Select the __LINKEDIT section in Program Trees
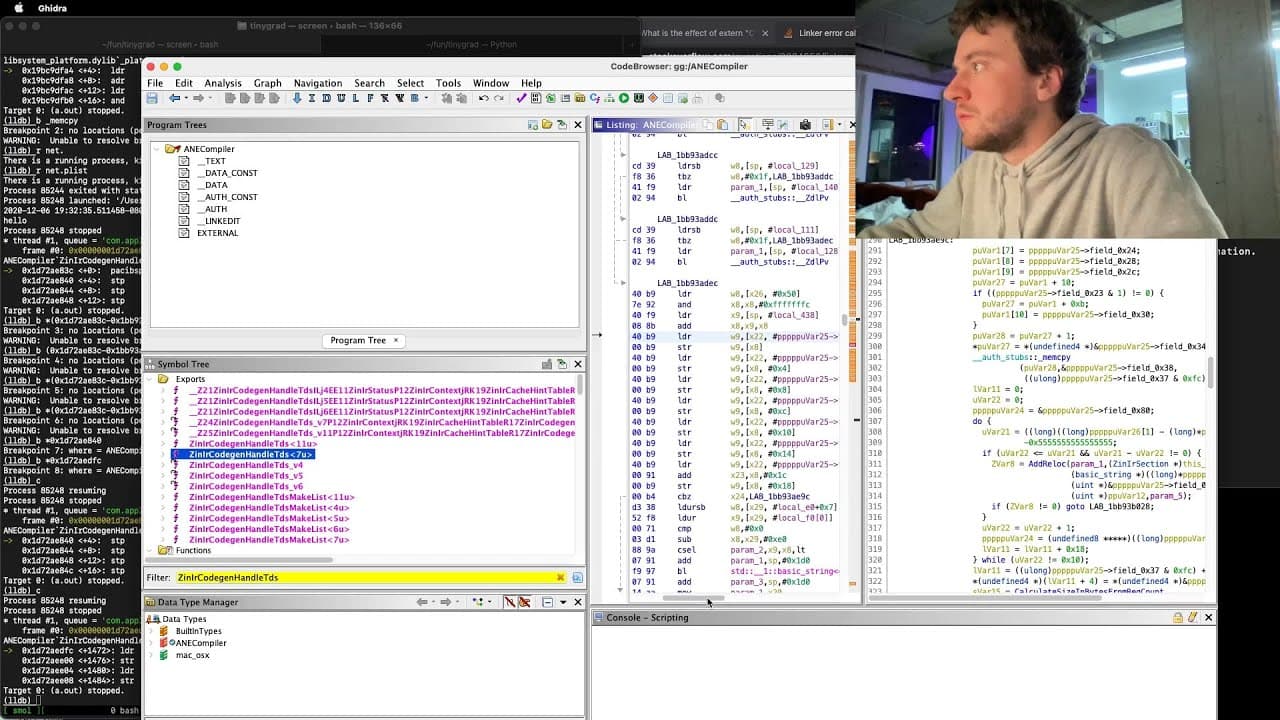 [x=218, y=221]
